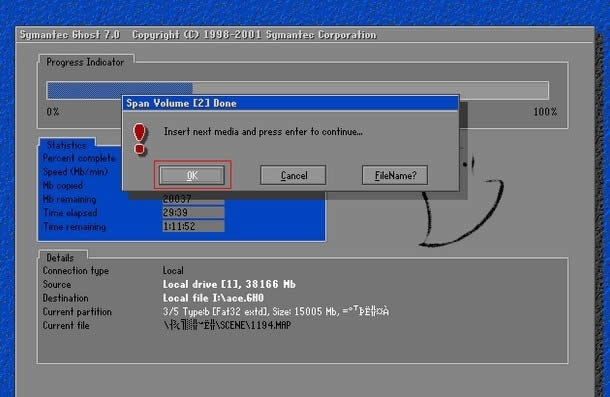Click the 100% label beside progress bar
610x397 pixels.
545,112
